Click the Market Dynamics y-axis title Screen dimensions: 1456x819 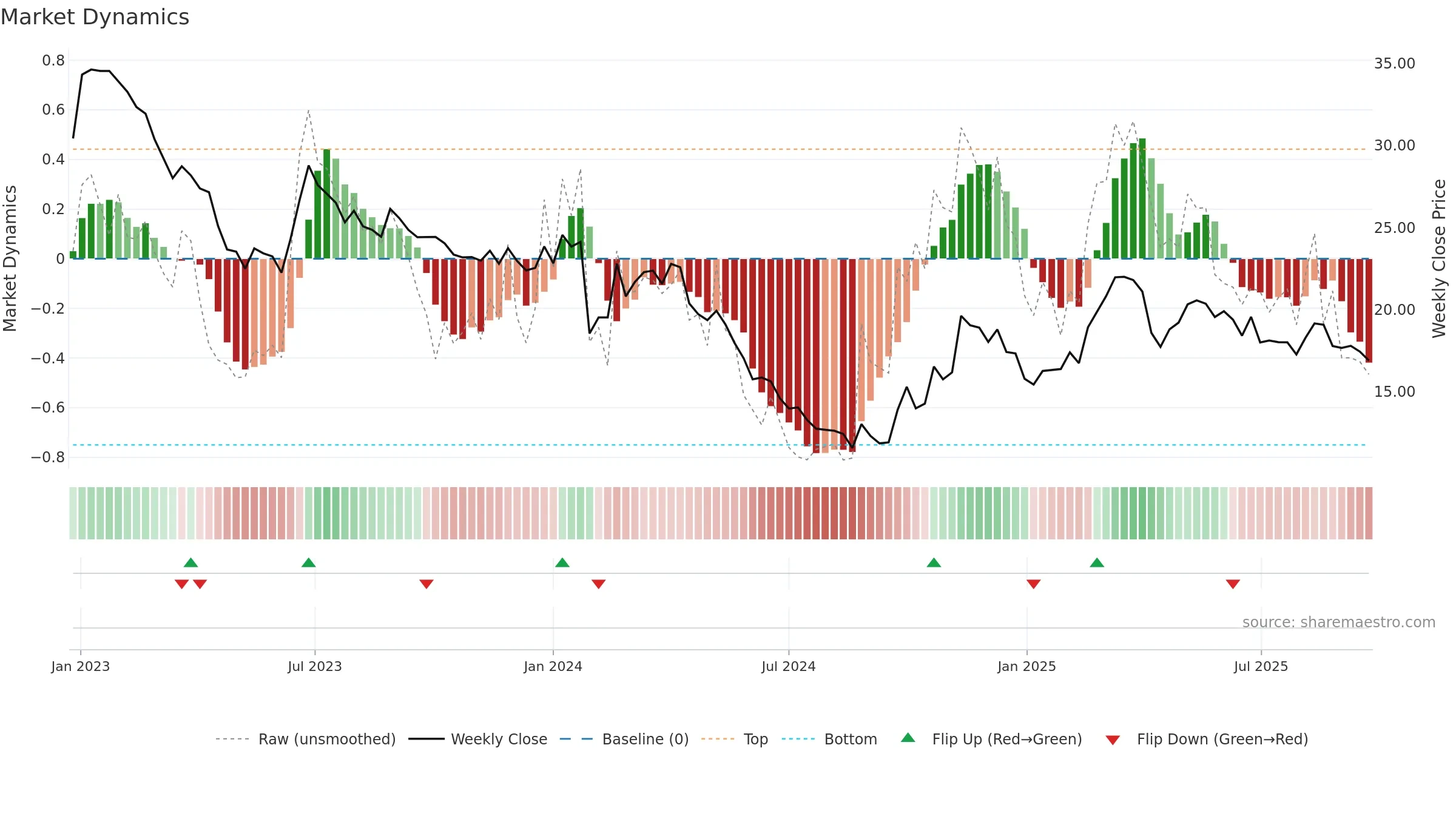click(10, 258)
